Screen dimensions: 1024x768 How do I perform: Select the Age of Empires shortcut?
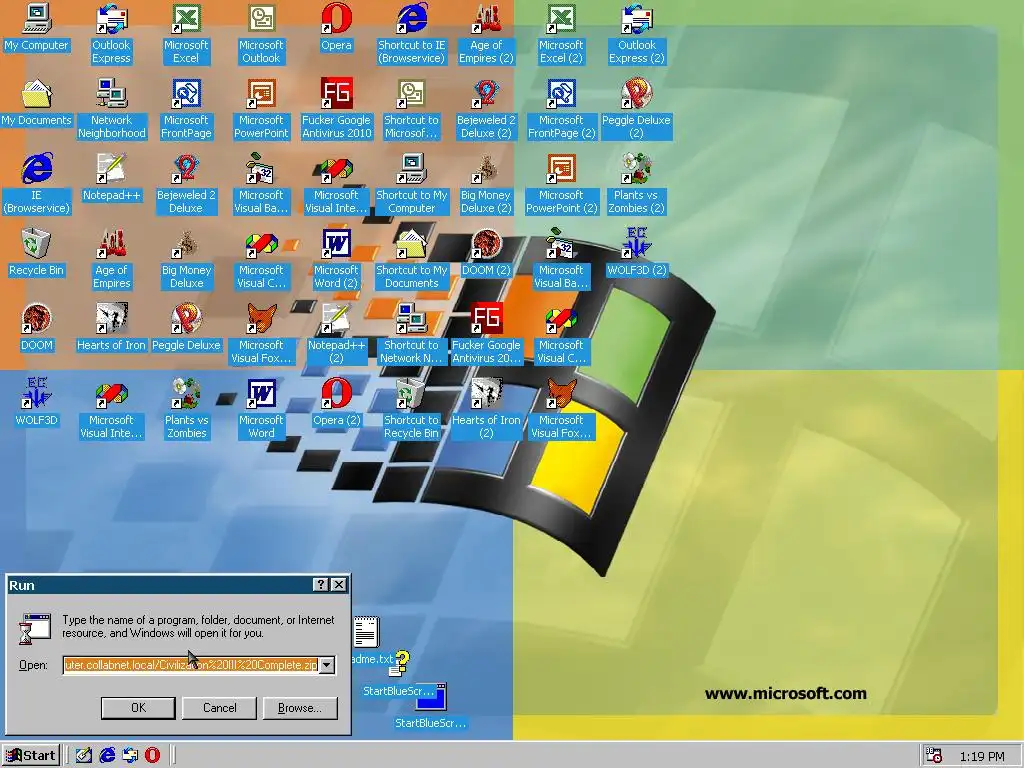point(111,259)
